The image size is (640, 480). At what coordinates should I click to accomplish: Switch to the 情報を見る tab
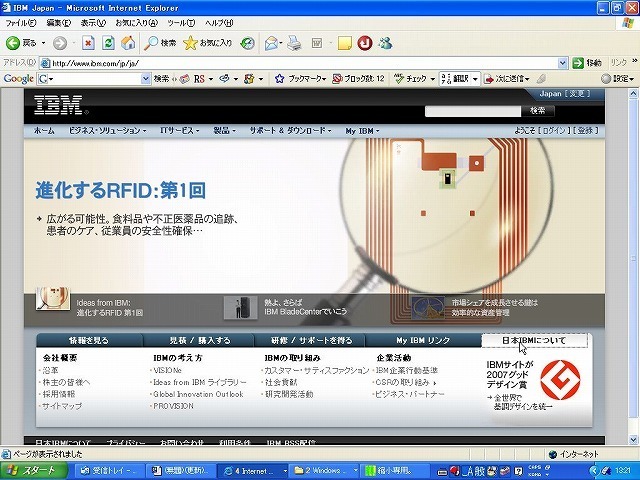[x=89, y=340]
